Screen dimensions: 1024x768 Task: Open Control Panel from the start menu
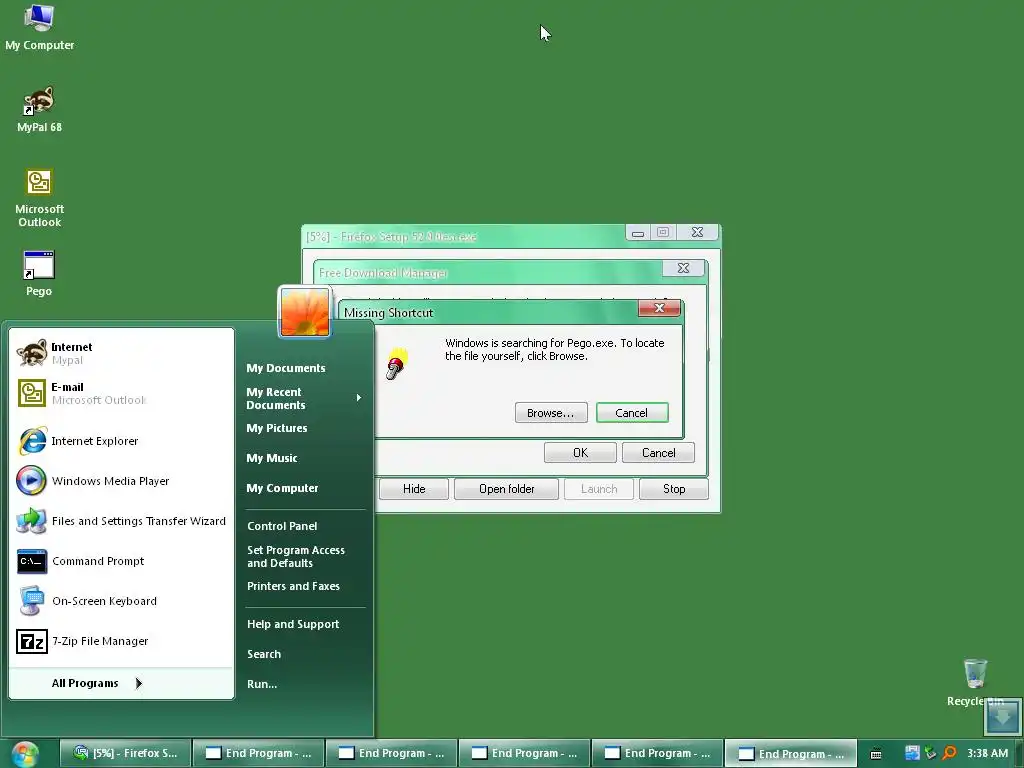(x=282, y=526)
